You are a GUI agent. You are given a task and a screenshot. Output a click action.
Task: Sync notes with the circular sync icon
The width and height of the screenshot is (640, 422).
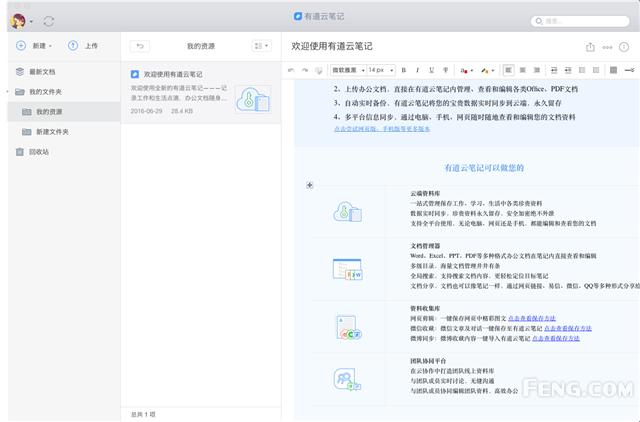[49, 21]
